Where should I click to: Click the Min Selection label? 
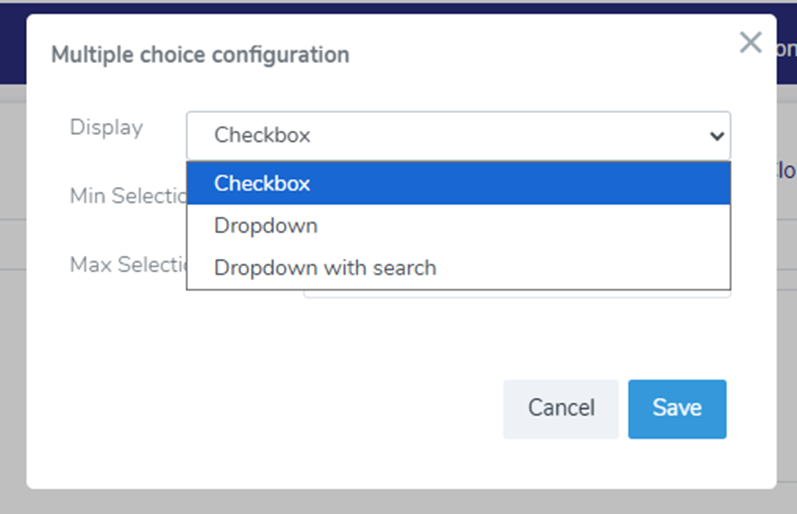pos(126,196)
